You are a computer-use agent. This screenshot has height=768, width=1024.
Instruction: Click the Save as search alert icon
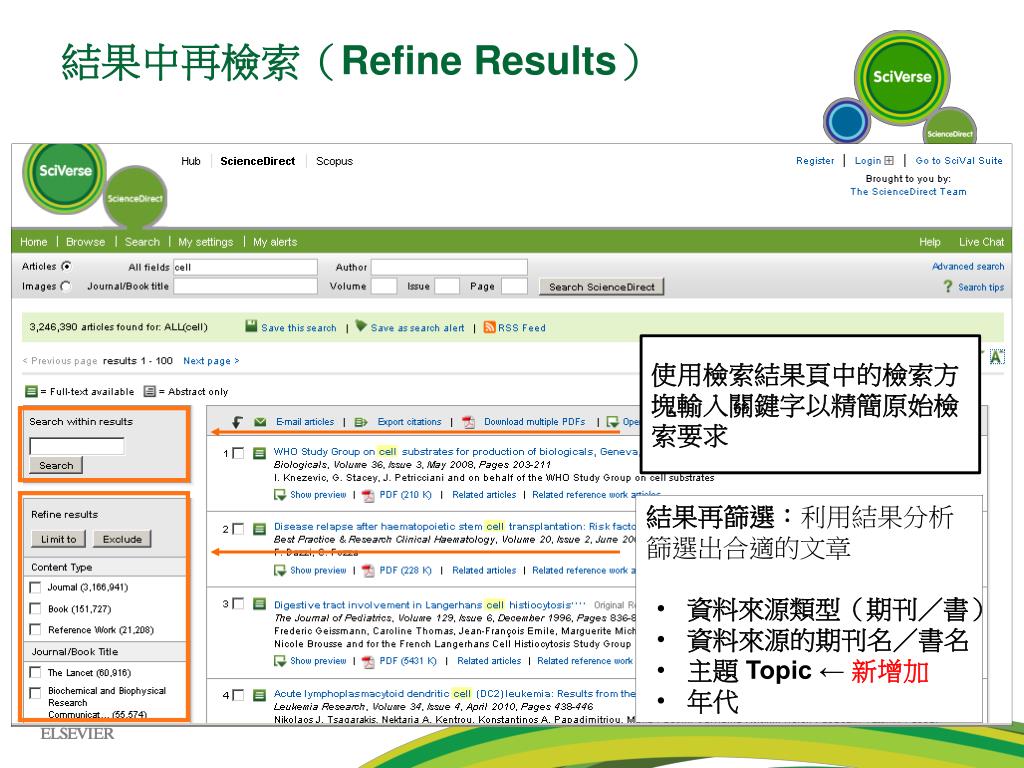[360, 326]
